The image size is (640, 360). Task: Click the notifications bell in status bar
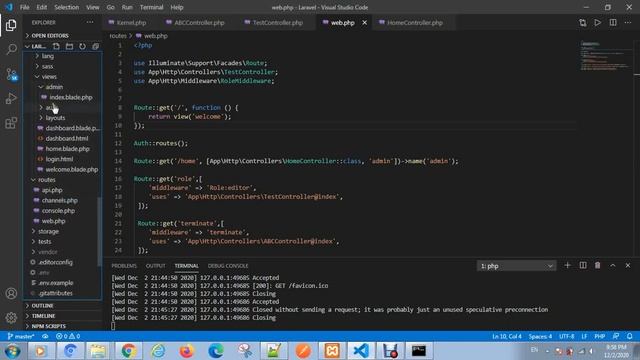[x=629, y=336]
